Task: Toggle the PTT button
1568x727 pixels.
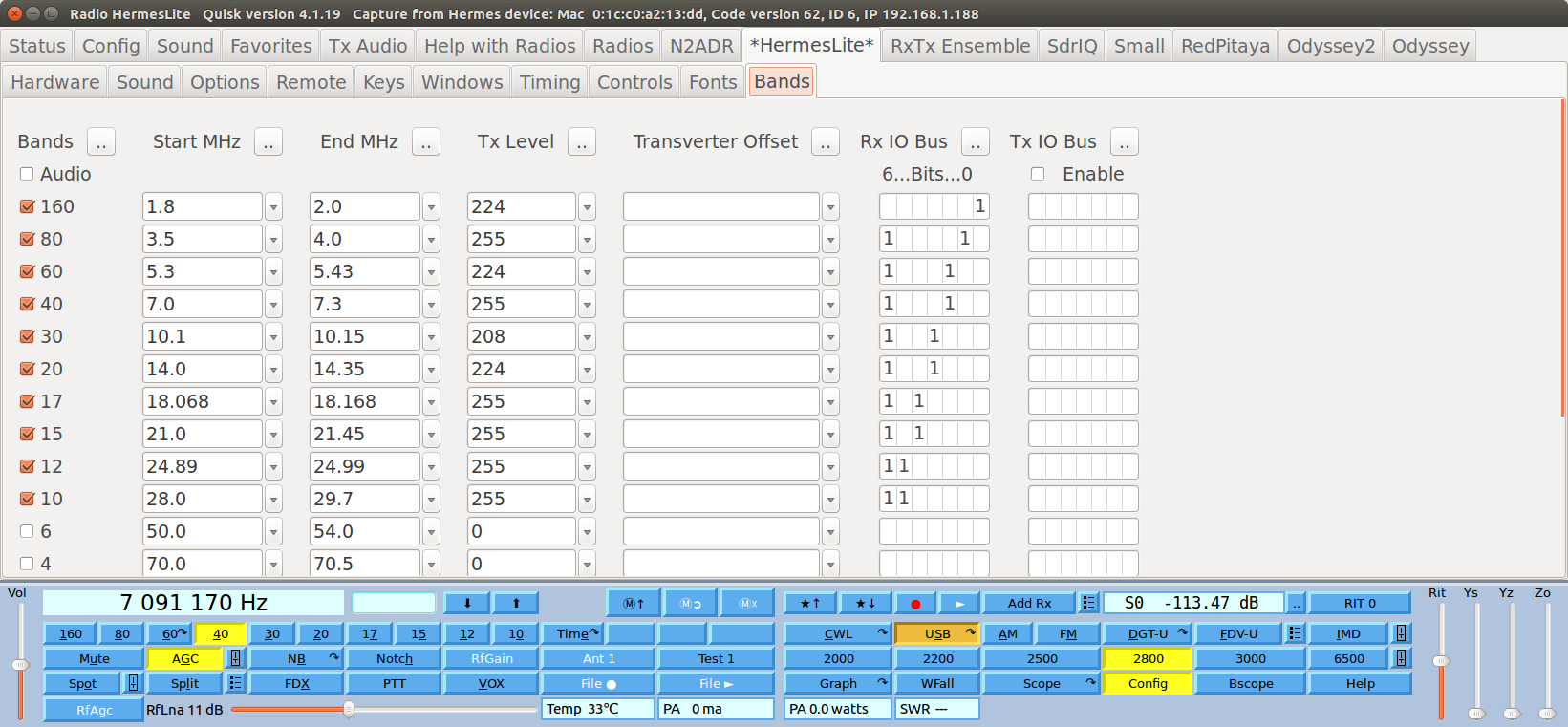Action: click(394, 683)
